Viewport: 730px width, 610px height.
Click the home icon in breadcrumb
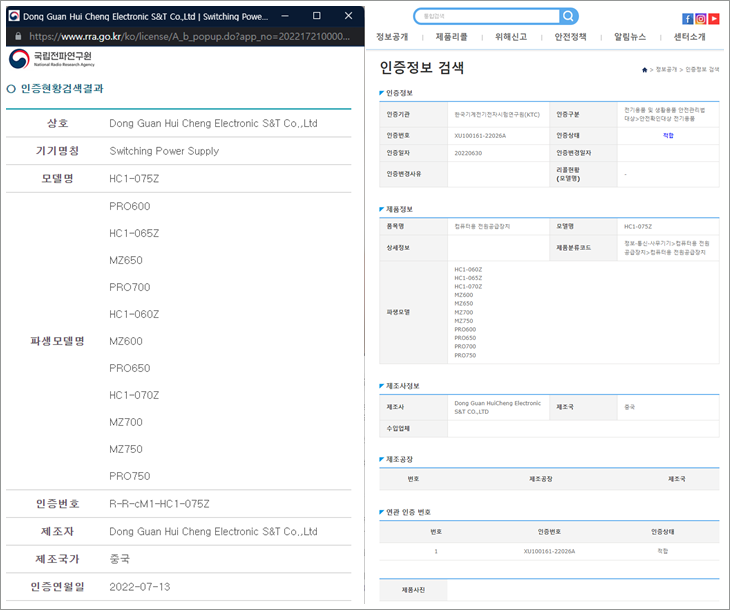click(644, 70)
